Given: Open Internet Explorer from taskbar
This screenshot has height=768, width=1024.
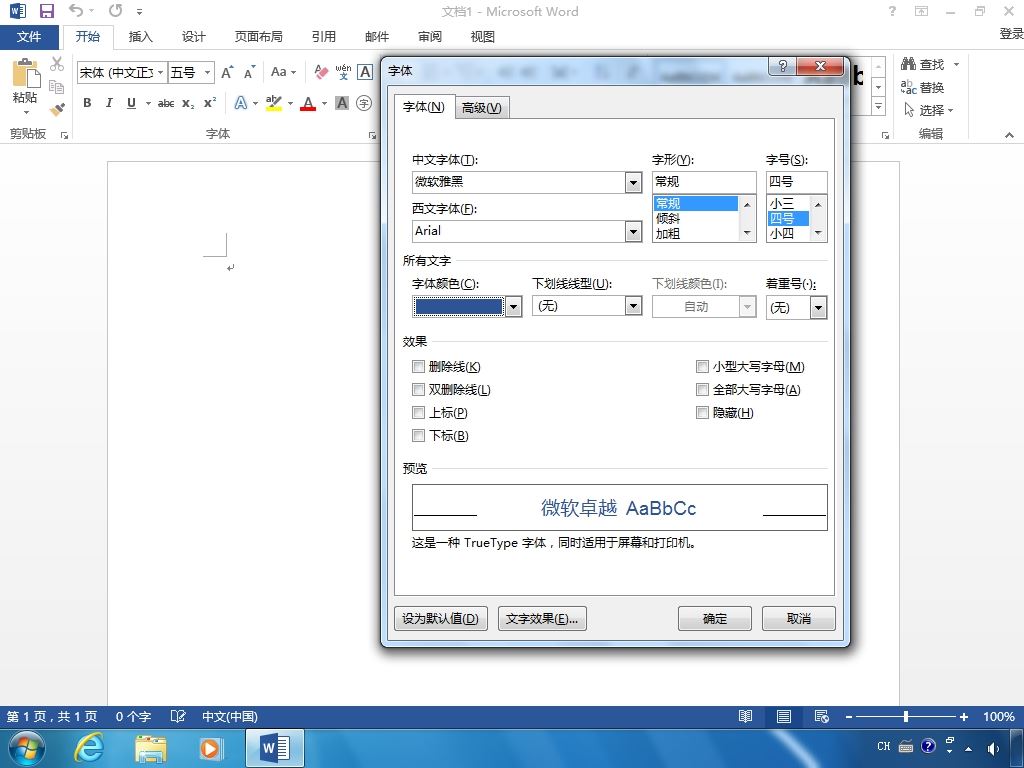Looking at the screenshot, I should pyautogui.click(x=88, y=748).
